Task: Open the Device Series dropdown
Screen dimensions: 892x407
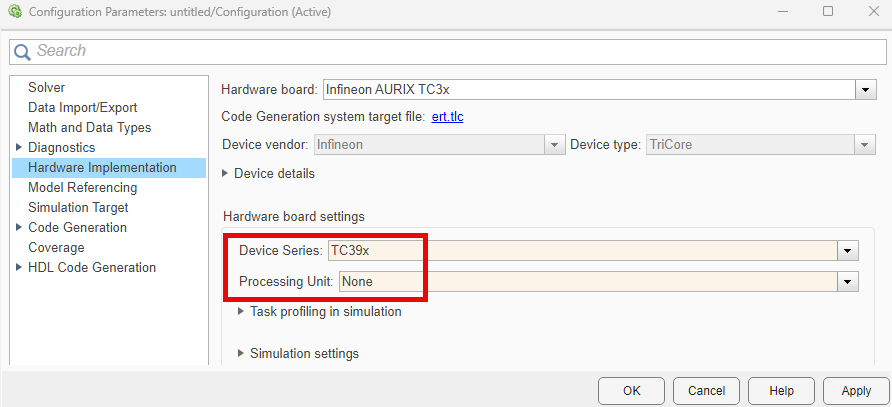Action: point(849,250)
